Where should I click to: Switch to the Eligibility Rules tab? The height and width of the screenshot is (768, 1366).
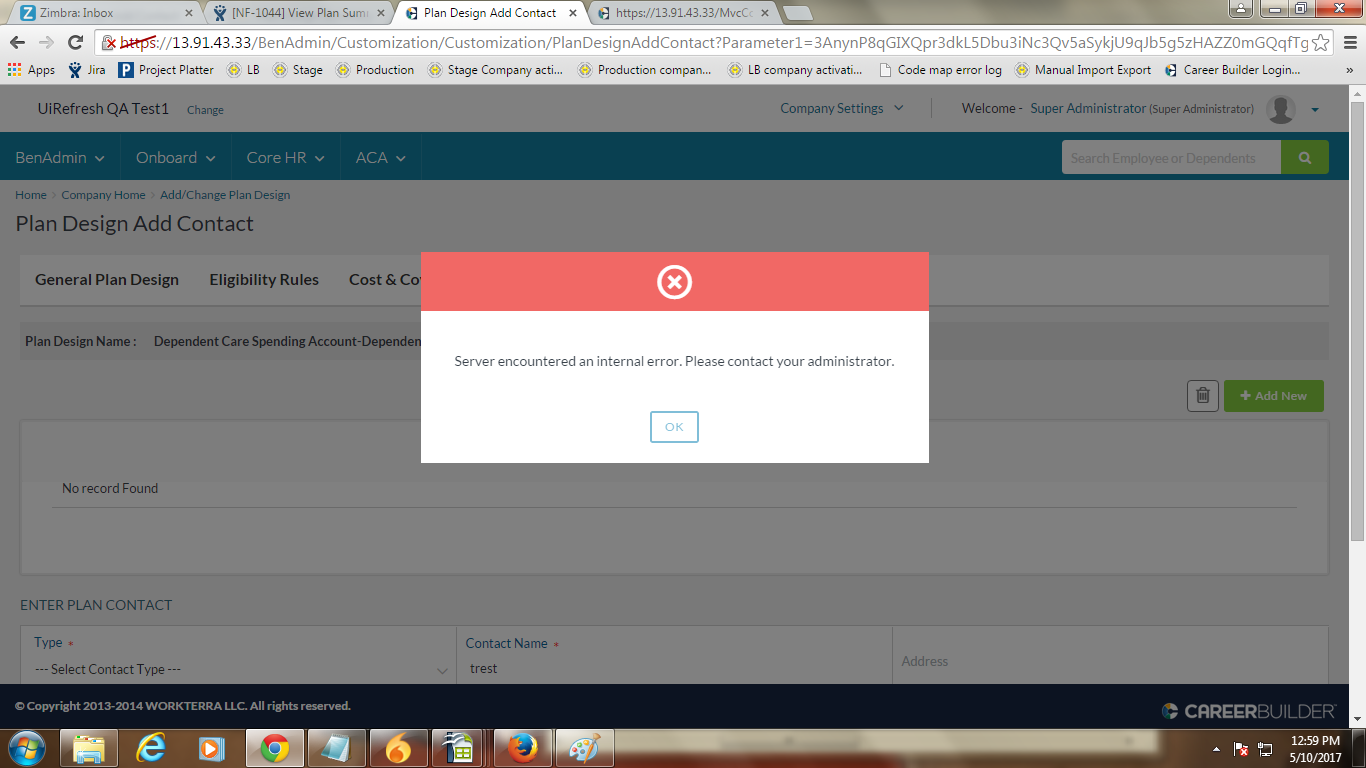click(x=264, y=280)
